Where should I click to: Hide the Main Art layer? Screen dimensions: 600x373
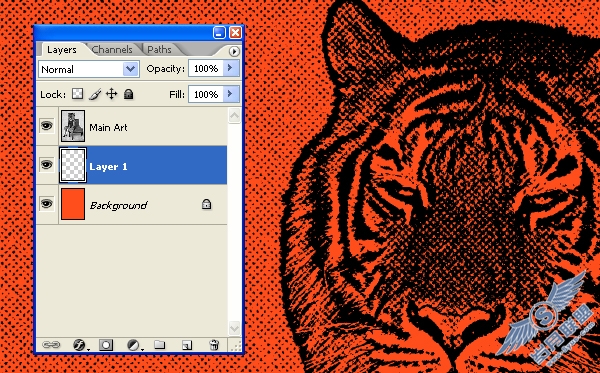tap(47, 125)
